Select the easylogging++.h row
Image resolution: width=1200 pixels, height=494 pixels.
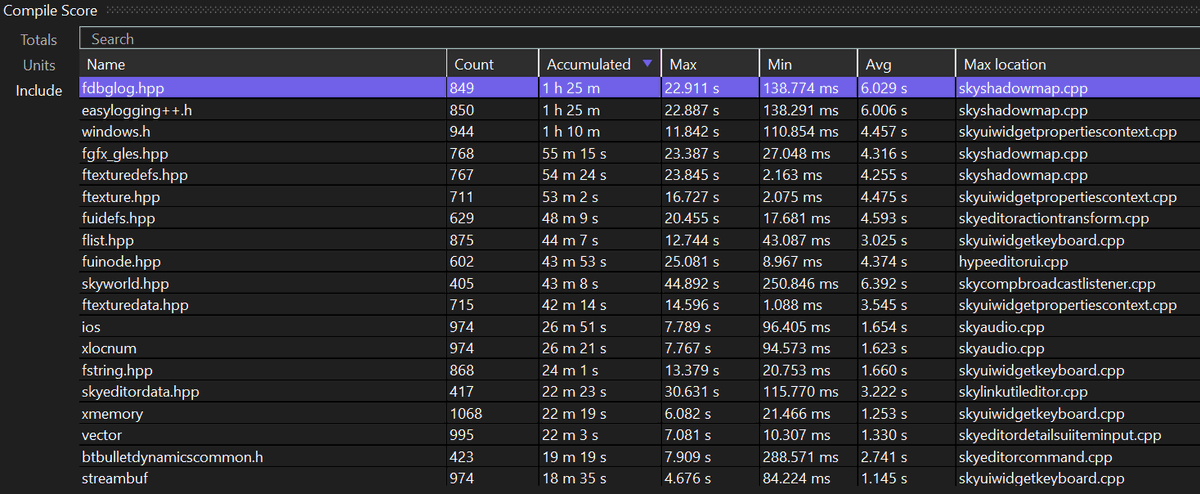[639, 110]
